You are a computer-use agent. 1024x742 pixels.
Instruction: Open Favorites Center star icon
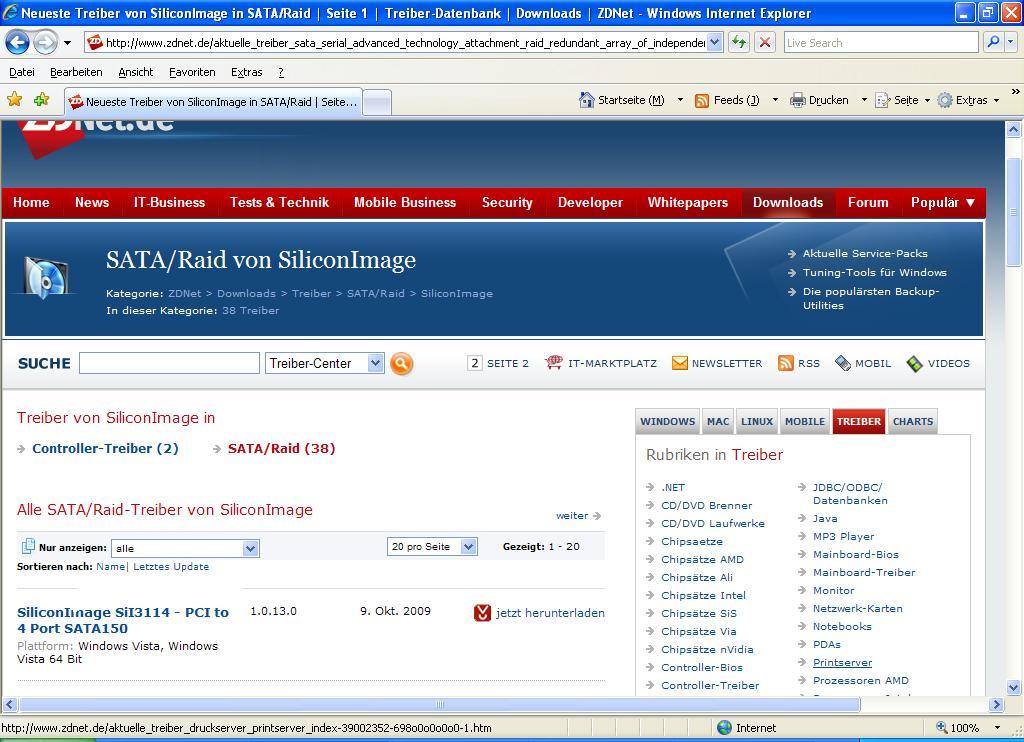(x=14, y=99)
